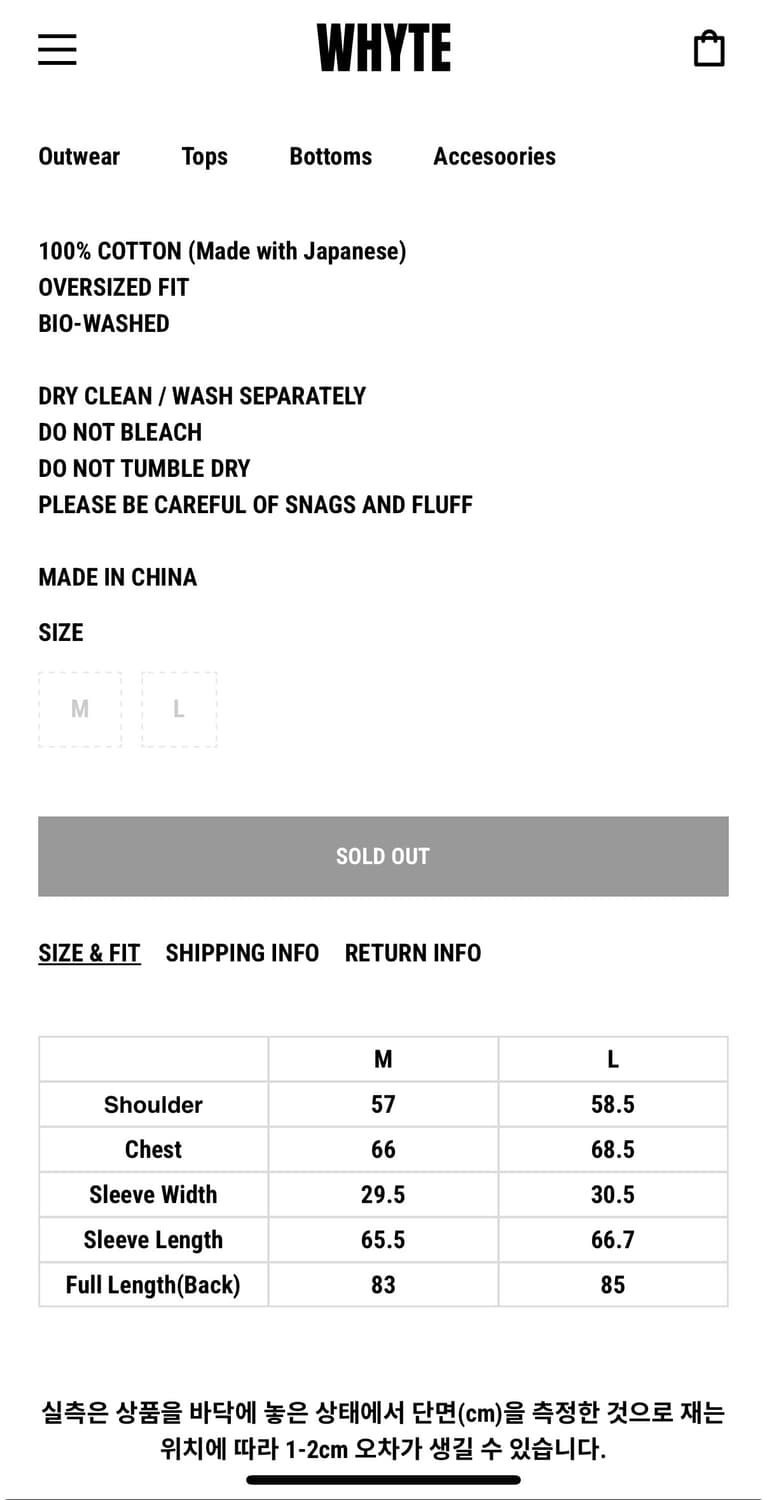This screenshot has height=1500, width=767.
Task: Click the Shoulder row label
Action: pyautogui.click(x=153, y=1104)
